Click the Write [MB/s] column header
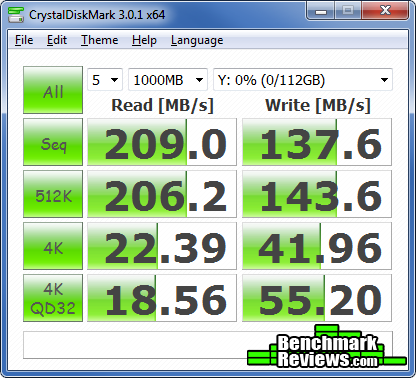Screen dimensions: 416x378 coord(318,106)
